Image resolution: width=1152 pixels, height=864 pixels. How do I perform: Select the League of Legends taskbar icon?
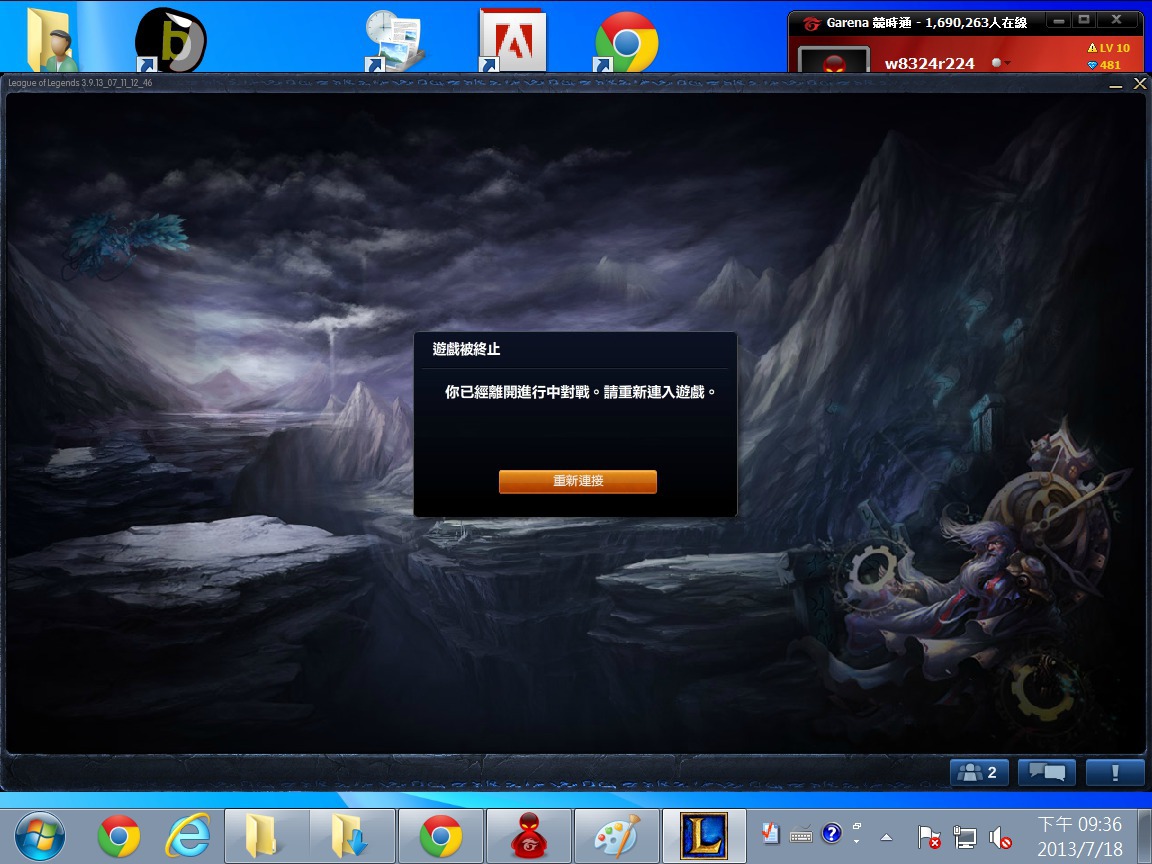tap(704, 836)
